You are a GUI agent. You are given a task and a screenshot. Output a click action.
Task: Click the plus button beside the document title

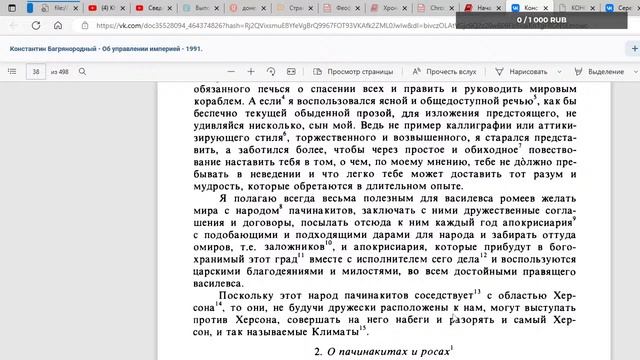(634, 49)
